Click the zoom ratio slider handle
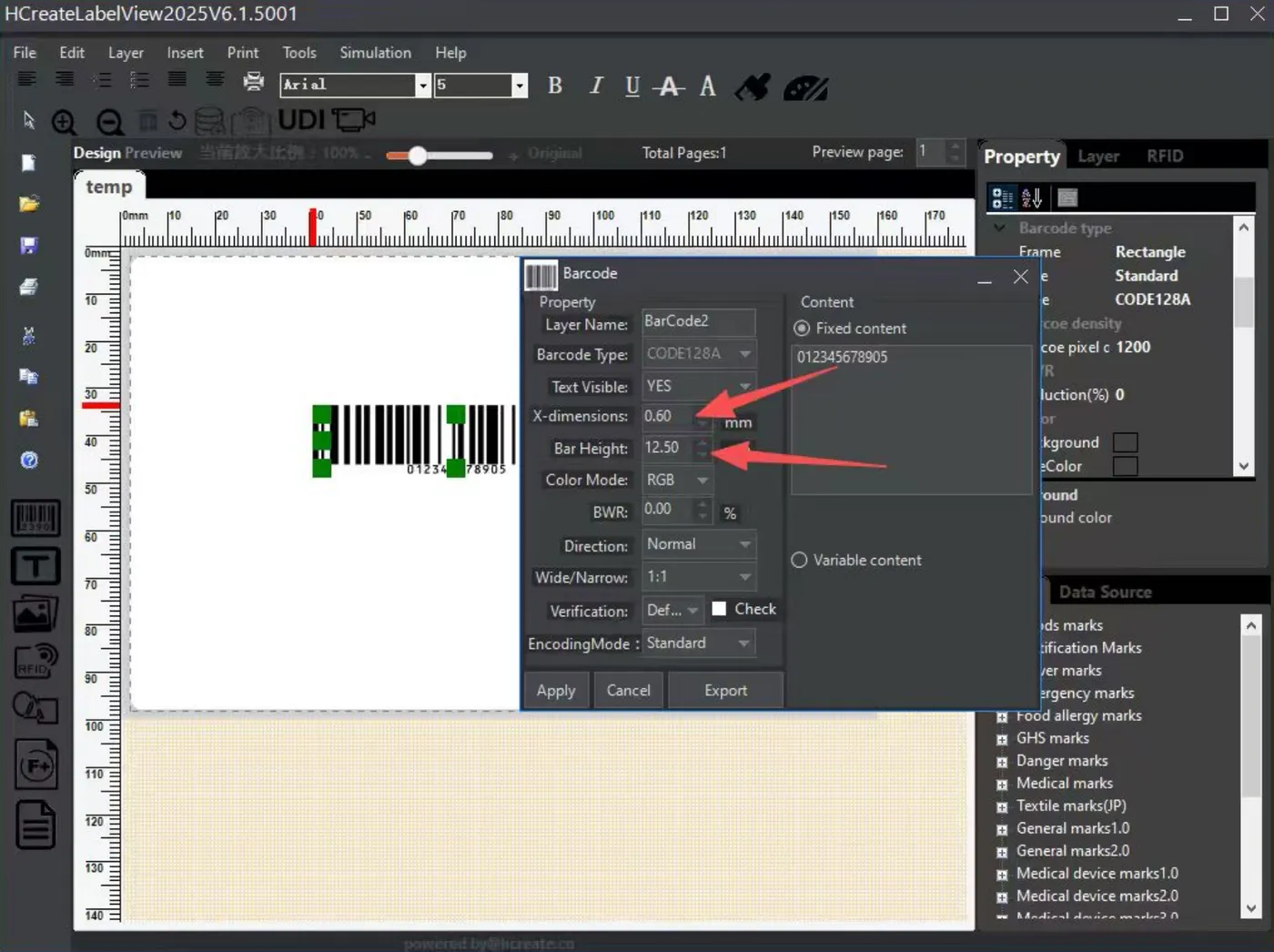 (418, 156)
